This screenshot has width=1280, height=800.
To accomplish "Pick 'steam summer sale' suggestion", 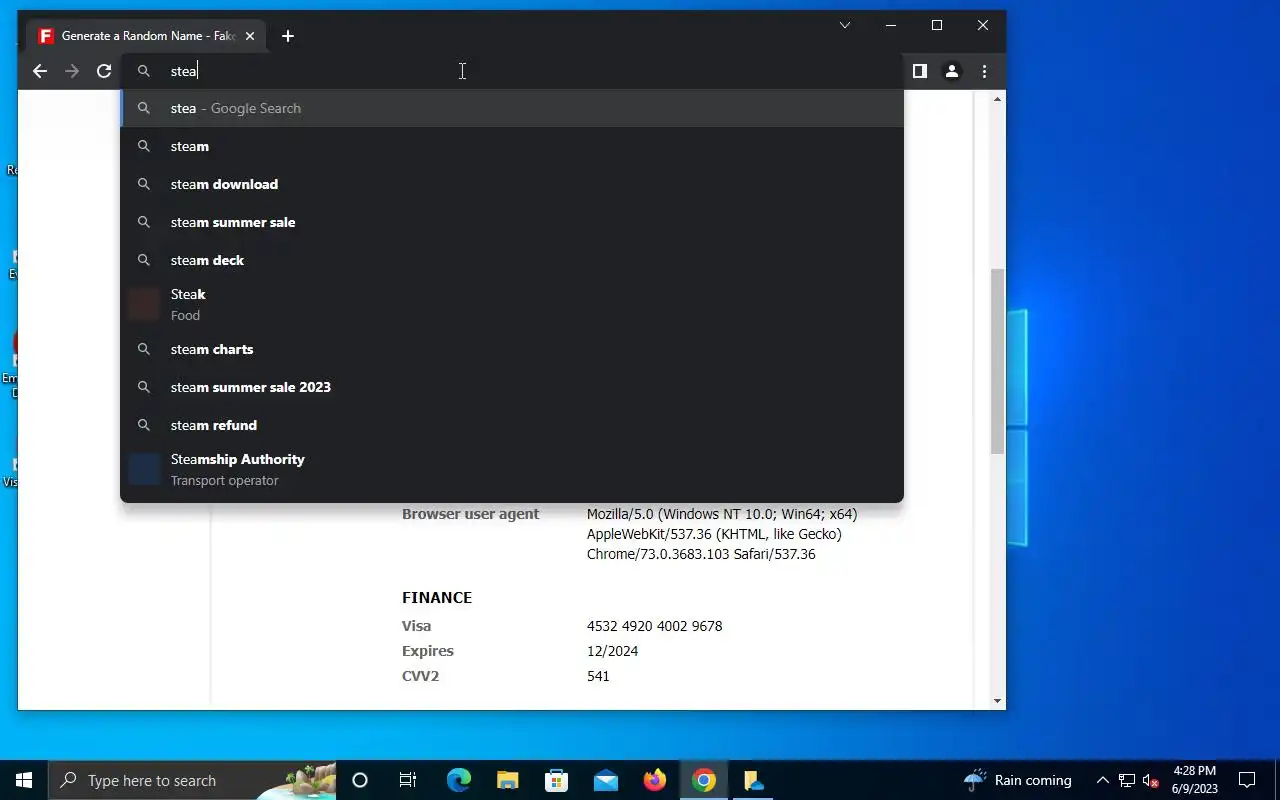I will click(512, 222).
